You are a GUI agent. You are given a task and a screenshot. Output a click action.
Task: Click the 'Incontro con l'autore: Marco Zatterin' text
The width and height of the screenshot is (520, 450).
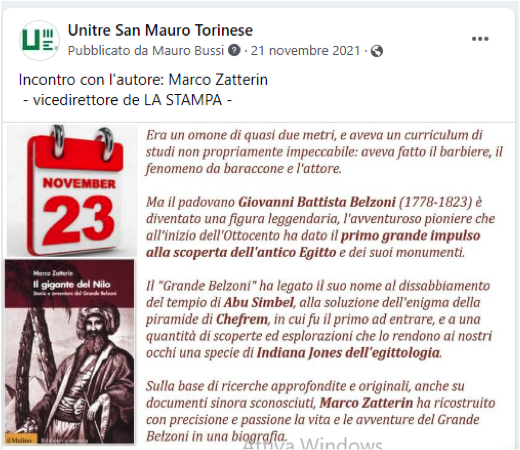143,80
